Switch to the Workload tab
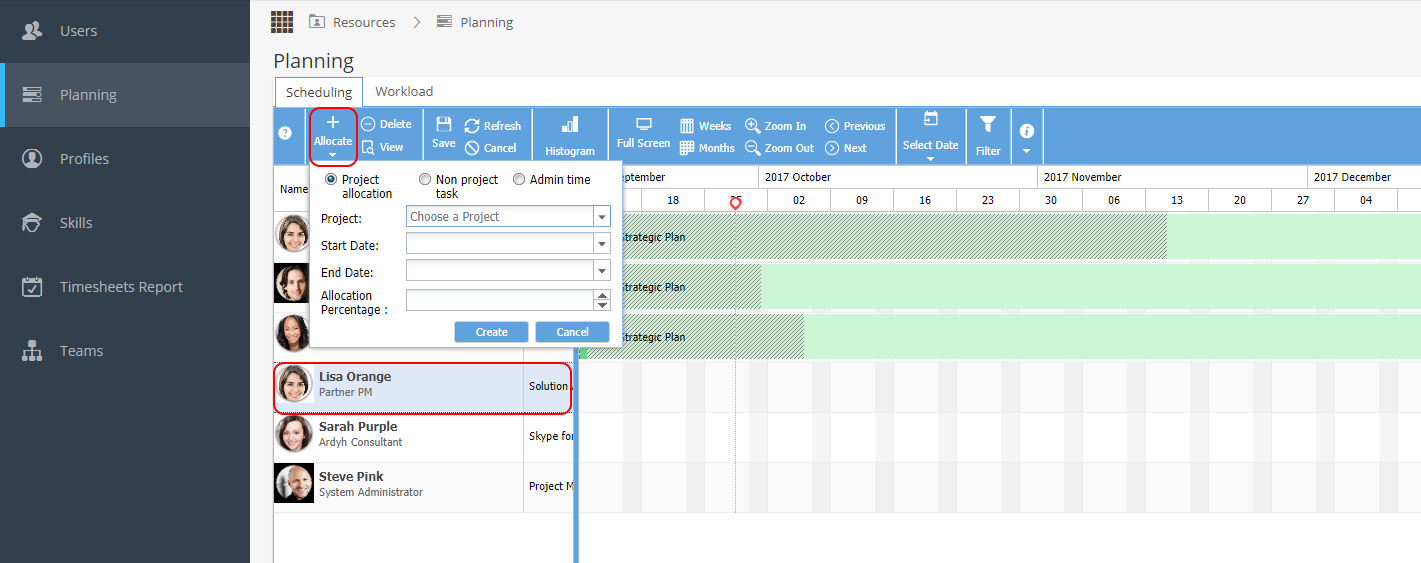 [404, 92]
